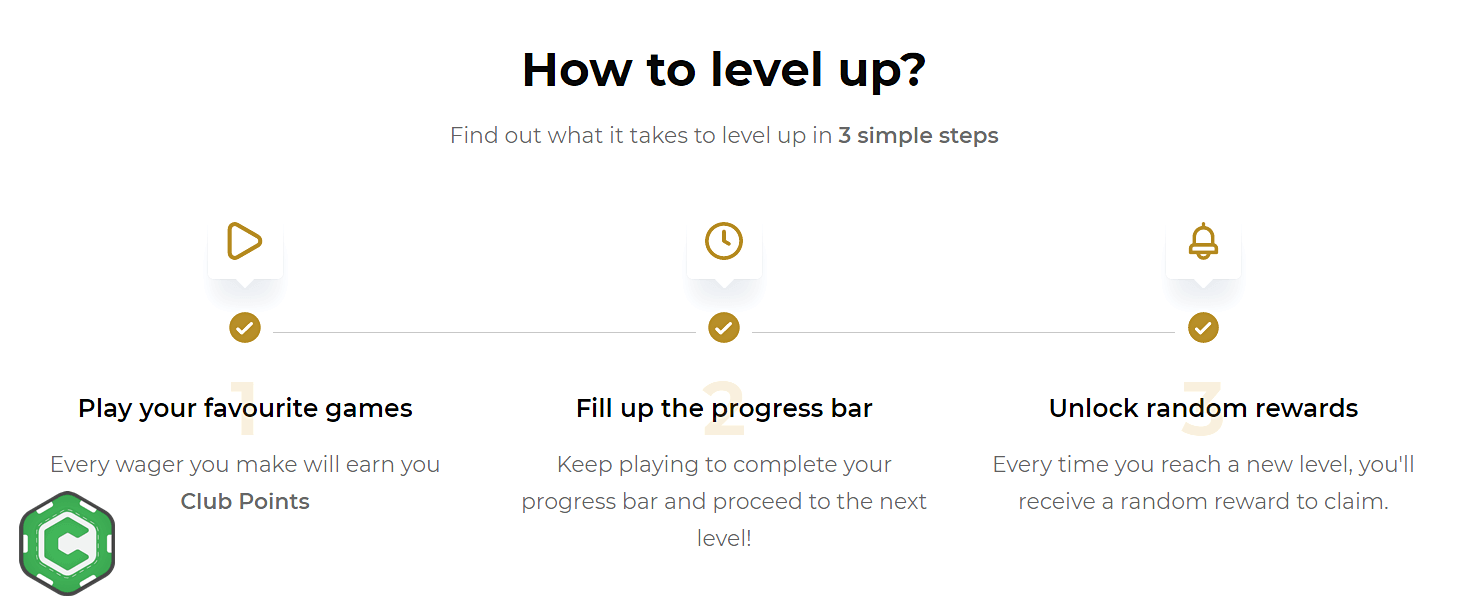
Task: Select the "Fill up the progress bar" title
Action: click(724, 408)
